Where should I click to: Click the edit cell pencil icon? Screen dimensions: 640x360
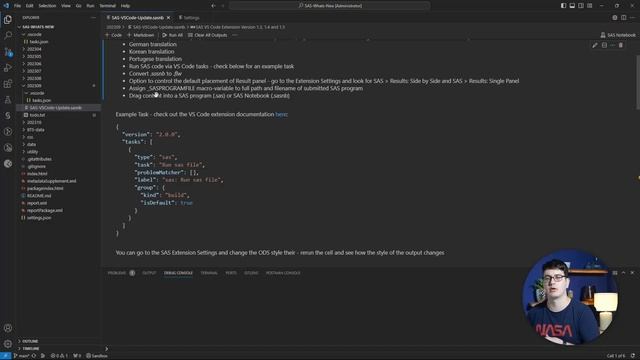pos(595,45)
